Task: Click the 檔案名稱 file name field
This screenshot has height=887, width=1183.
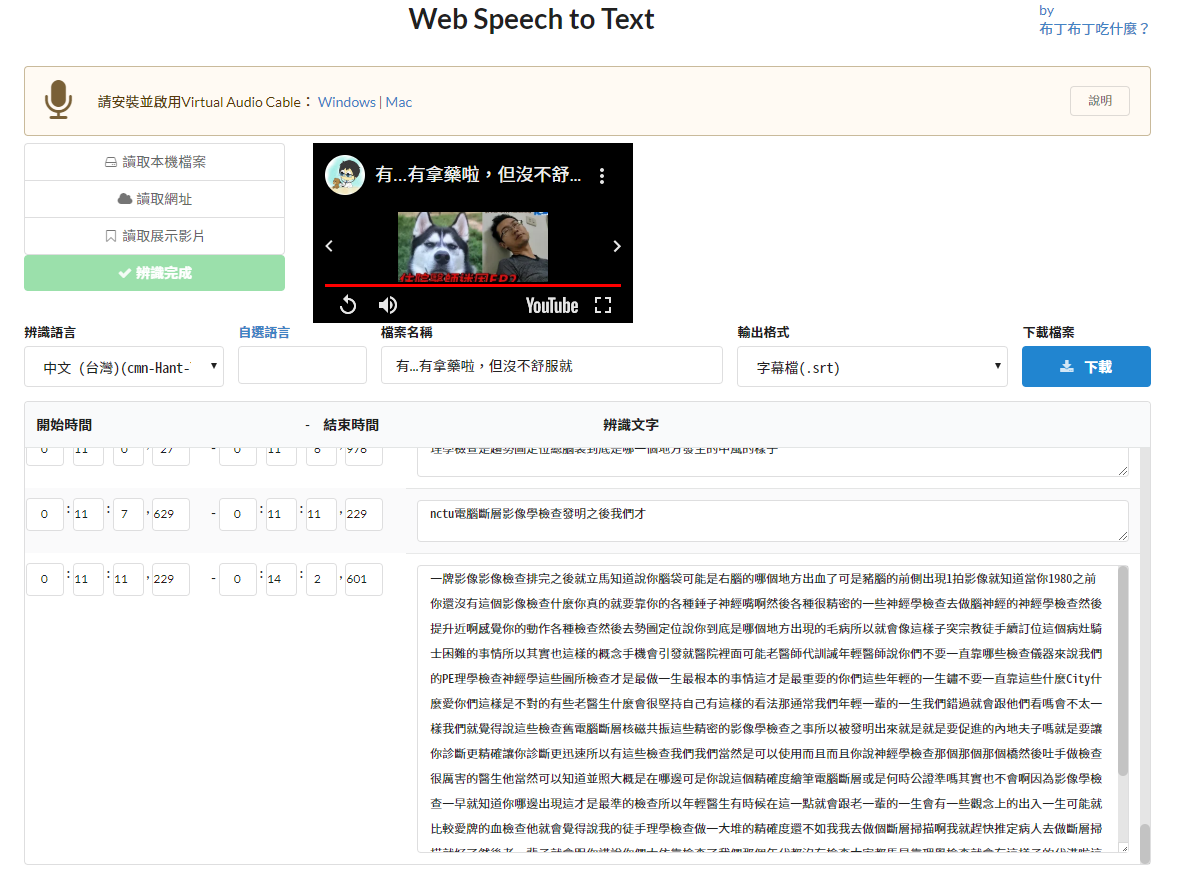Action: coord(552,365)
